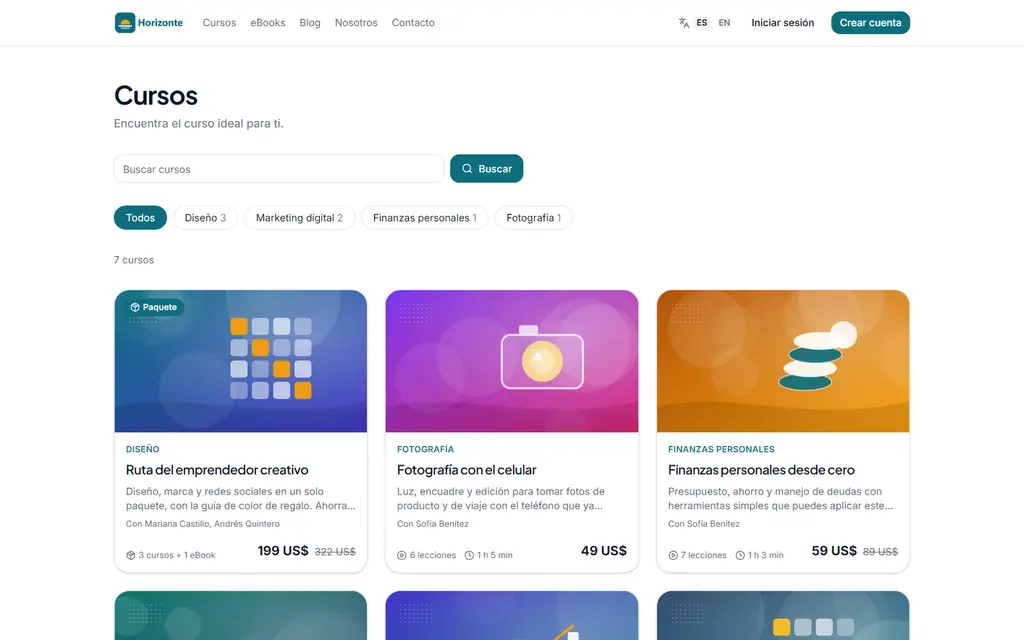Click the Buscar cursos search field
The image size is (1024, 640).
click(279, 168)
